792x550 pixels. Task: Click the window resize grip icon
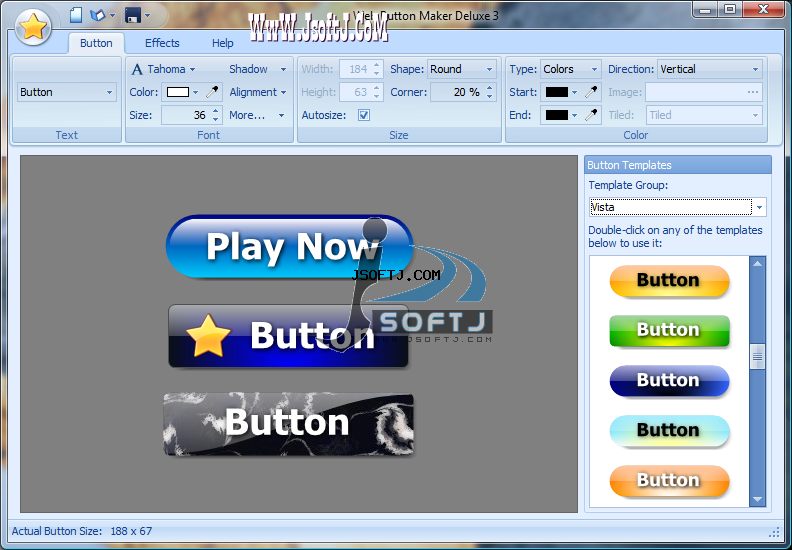click(x=774, y=532)
